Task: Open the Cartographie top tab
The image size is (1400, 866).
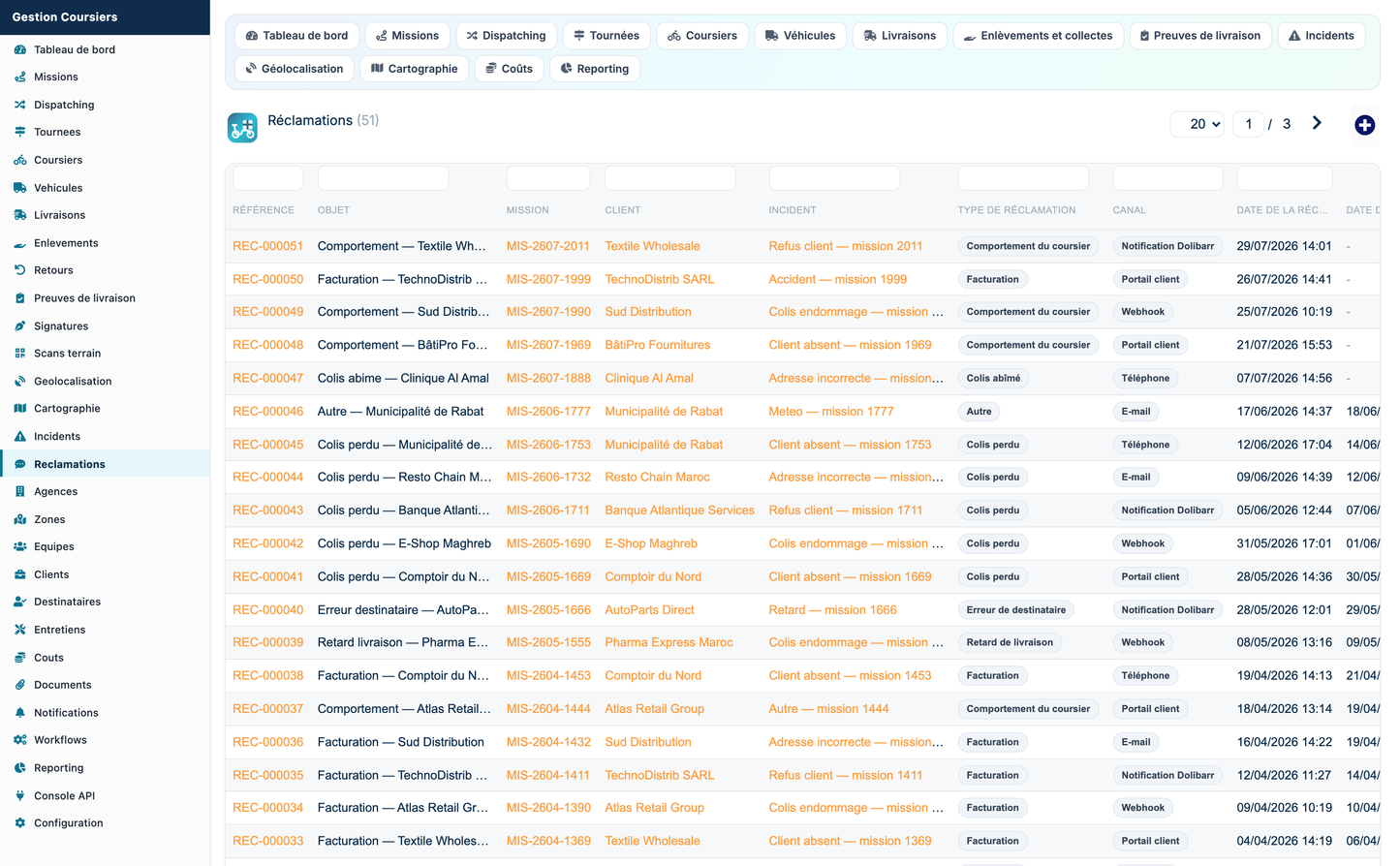Action: point(415,69)
